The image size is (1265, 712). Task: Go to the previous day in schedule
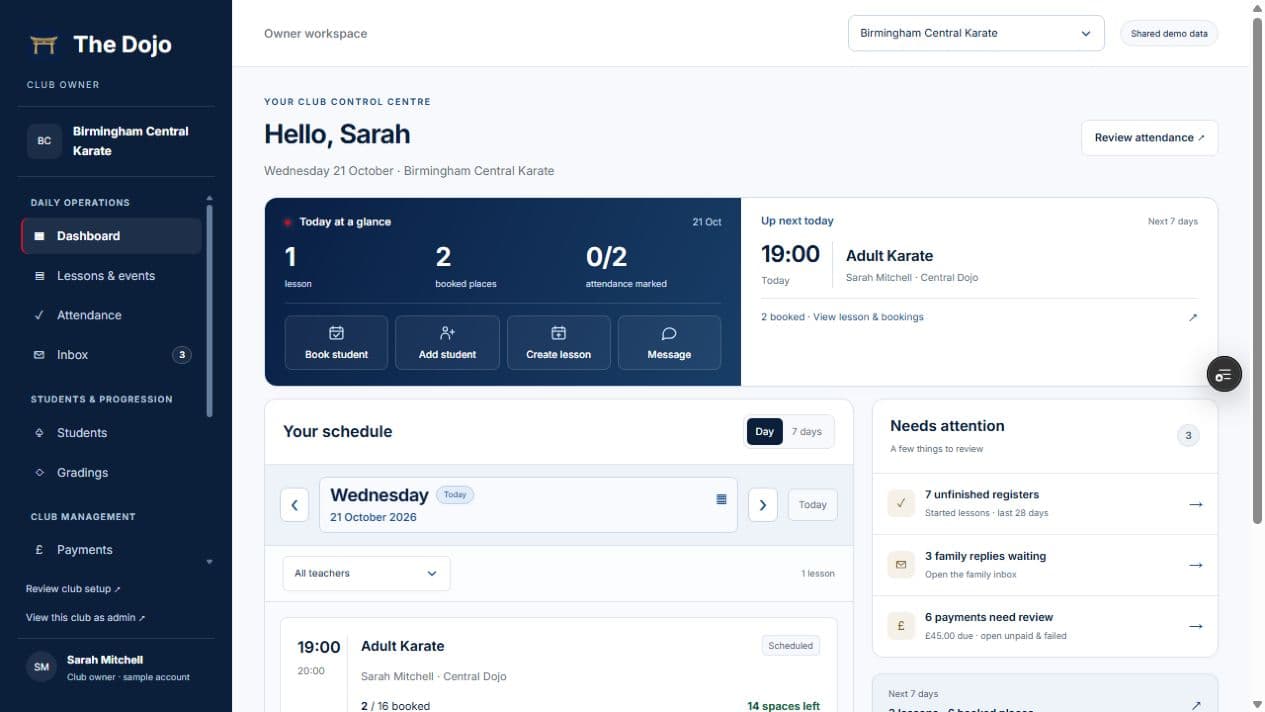[x=294, y=505]
